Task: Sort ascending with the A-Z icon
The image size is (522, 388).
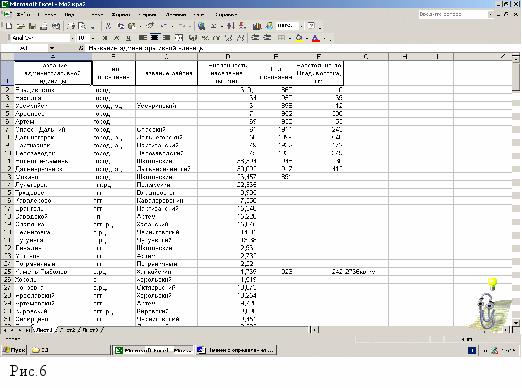Action: click(x=231, y=26)
